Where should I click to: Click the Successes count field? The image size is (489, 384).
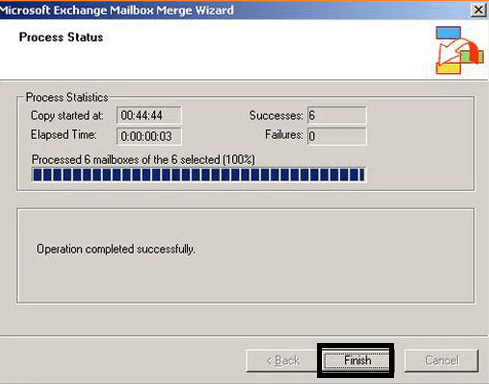click(x=337, y=115)
